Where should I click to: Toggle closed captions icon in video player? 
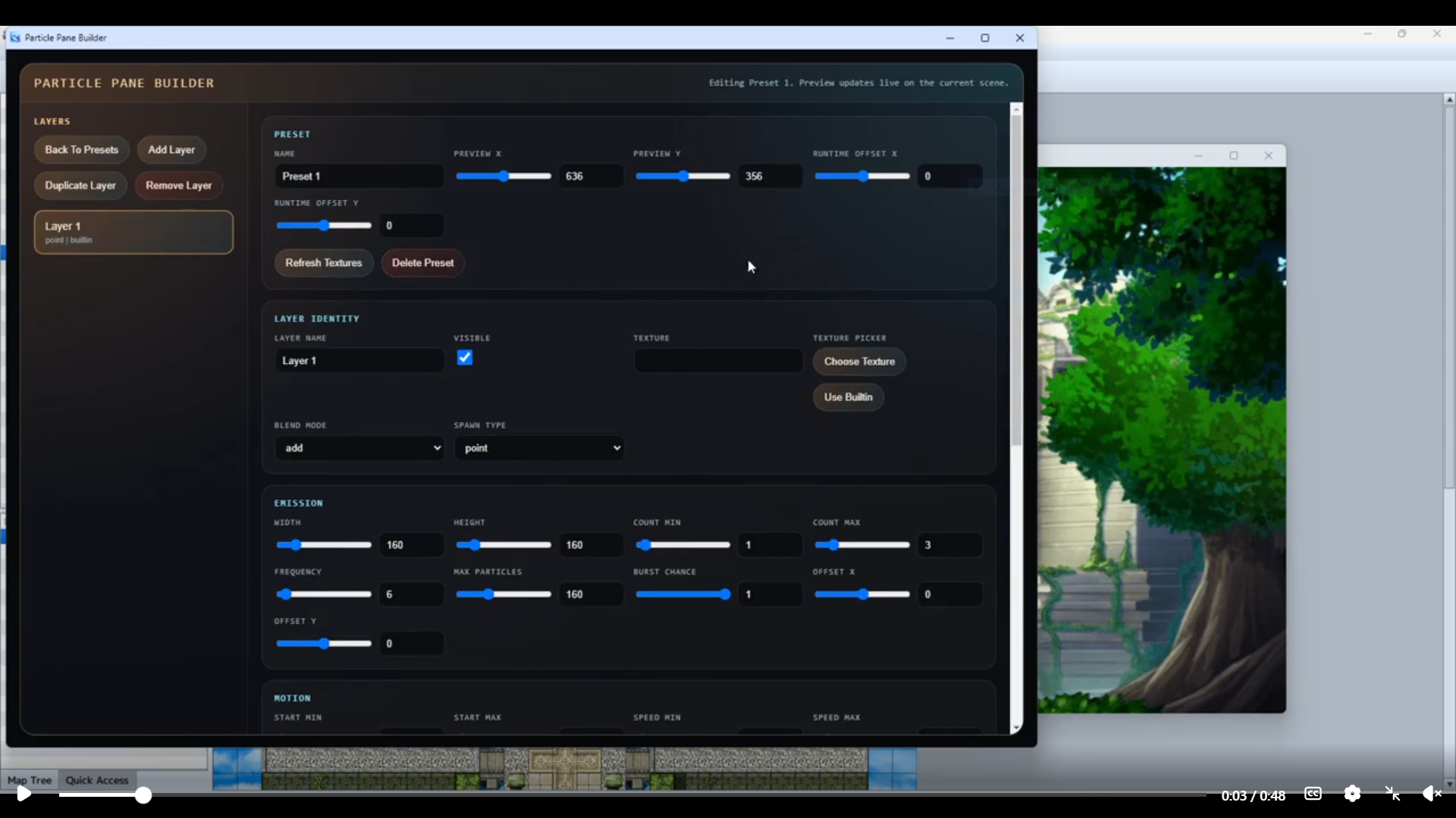pos(1313,794)
